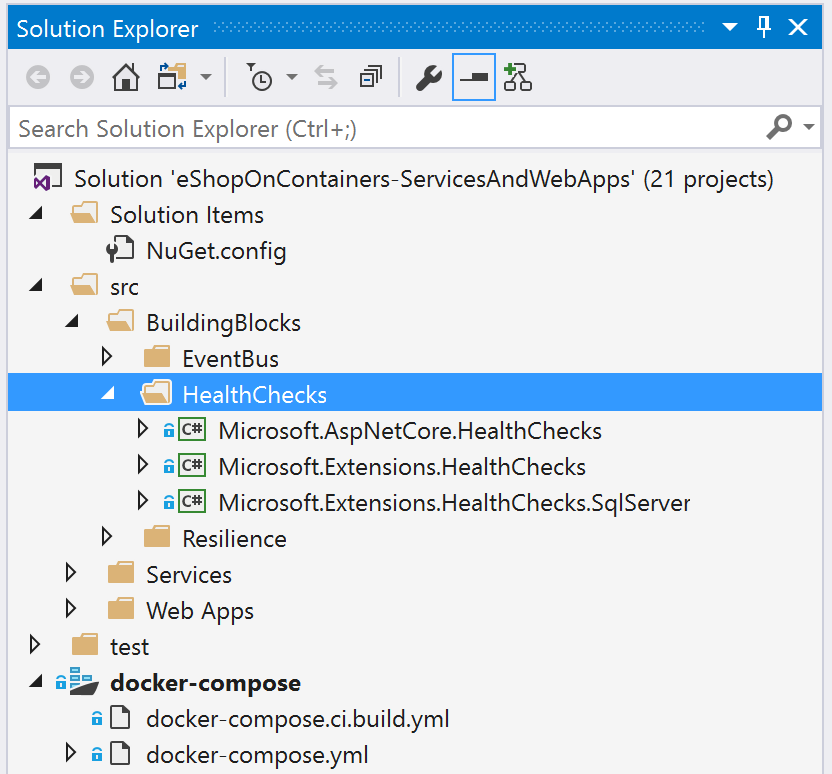This screenshot has height=774, width=832.
Task: Open Properties with the wrench icon
Action: 428,78
